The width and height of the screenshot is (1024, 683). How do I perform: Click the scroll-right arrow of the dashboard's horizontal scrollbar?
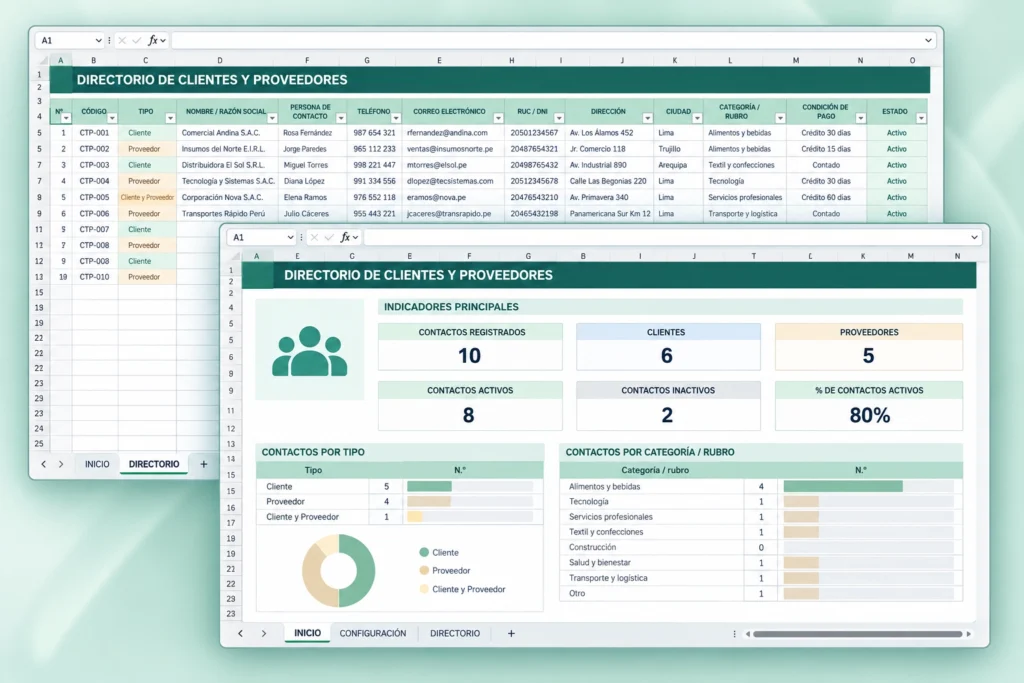click(x=968, y=634)
